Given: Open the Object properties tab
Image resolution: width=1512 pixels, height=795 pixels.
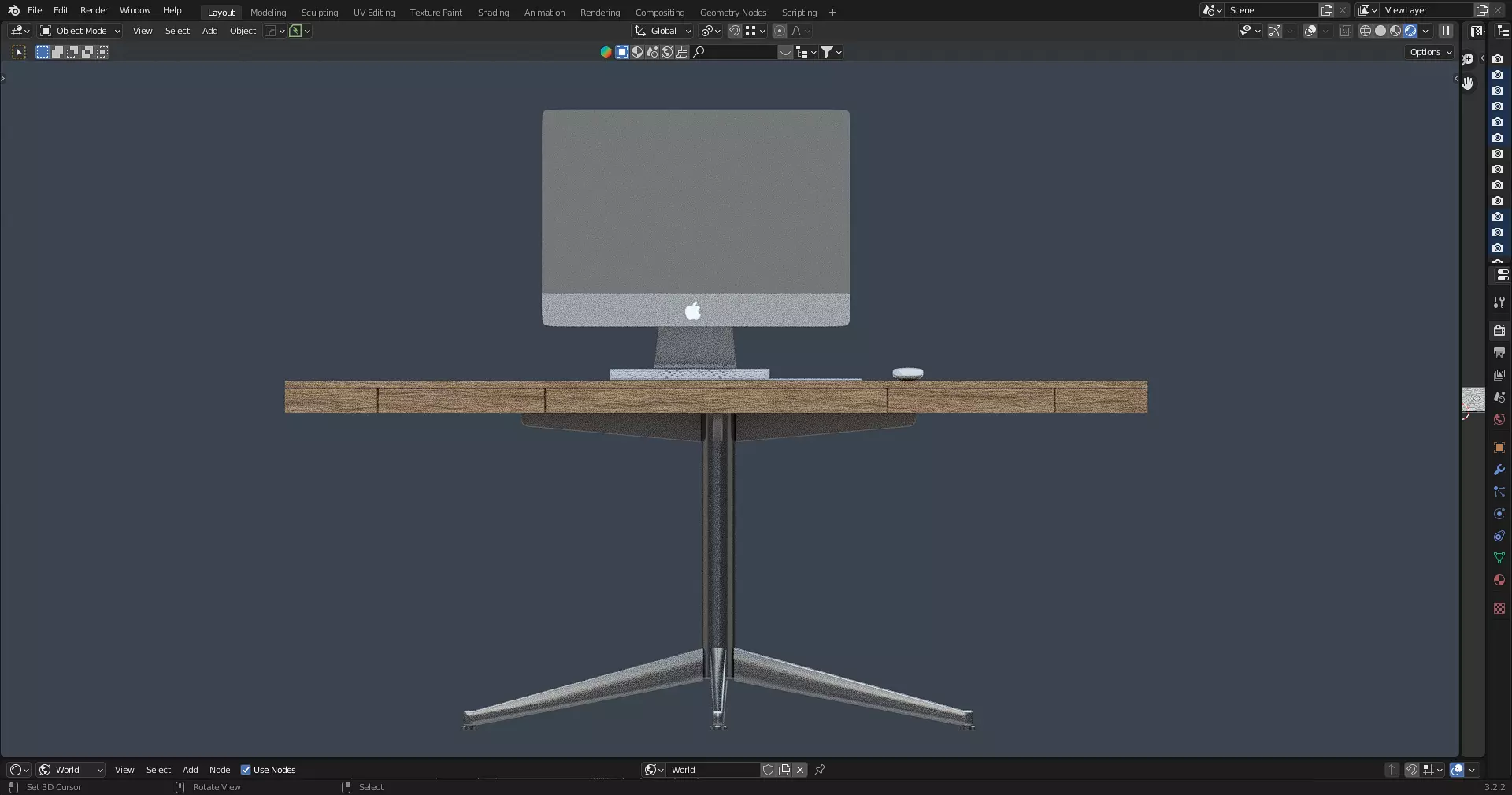Looking at the screenshot, I should [1499, 448].
